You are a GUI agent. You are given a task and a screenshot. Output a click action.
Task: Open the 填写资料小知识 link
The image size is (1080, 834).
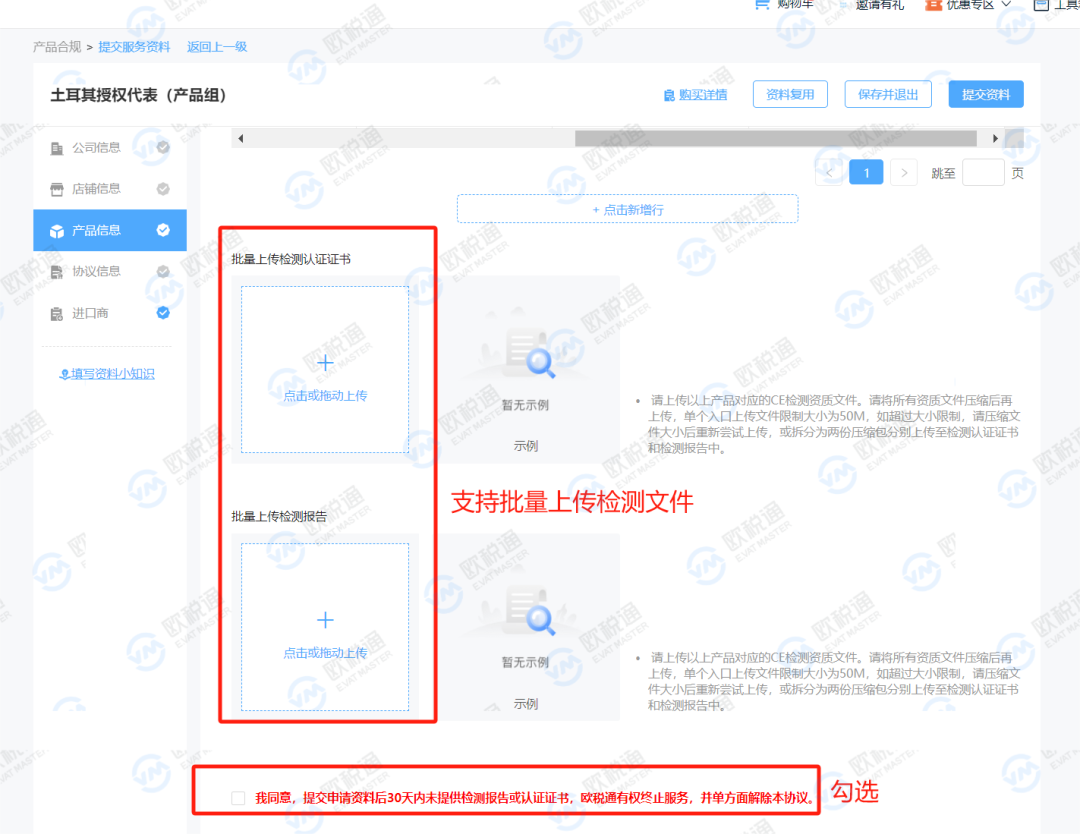click(x=106, y=372)
